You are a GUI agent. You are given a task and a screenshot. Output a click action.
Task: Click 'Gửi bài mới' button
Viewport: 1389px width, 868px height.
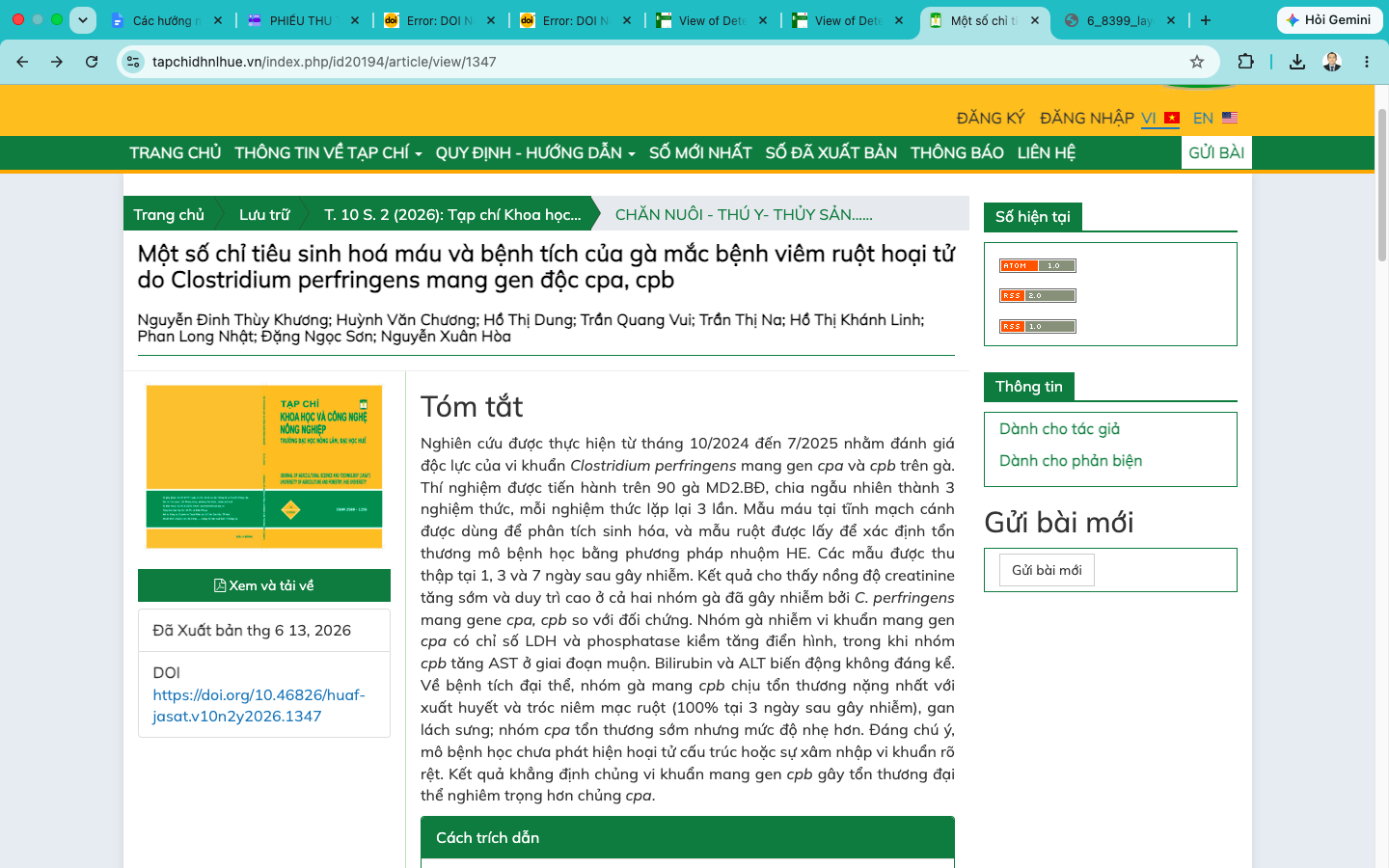click(1047, 570)
